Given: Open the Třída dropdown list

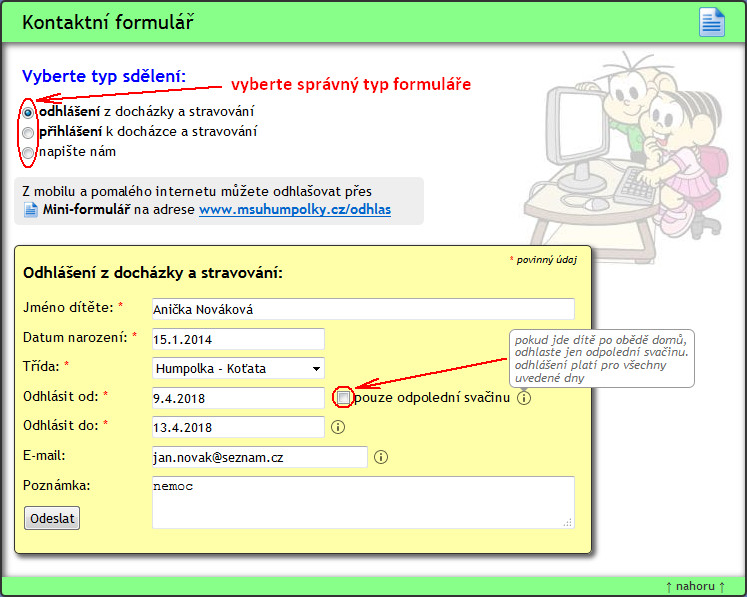Looking at the screenshot, I should (x=238, y=368).
